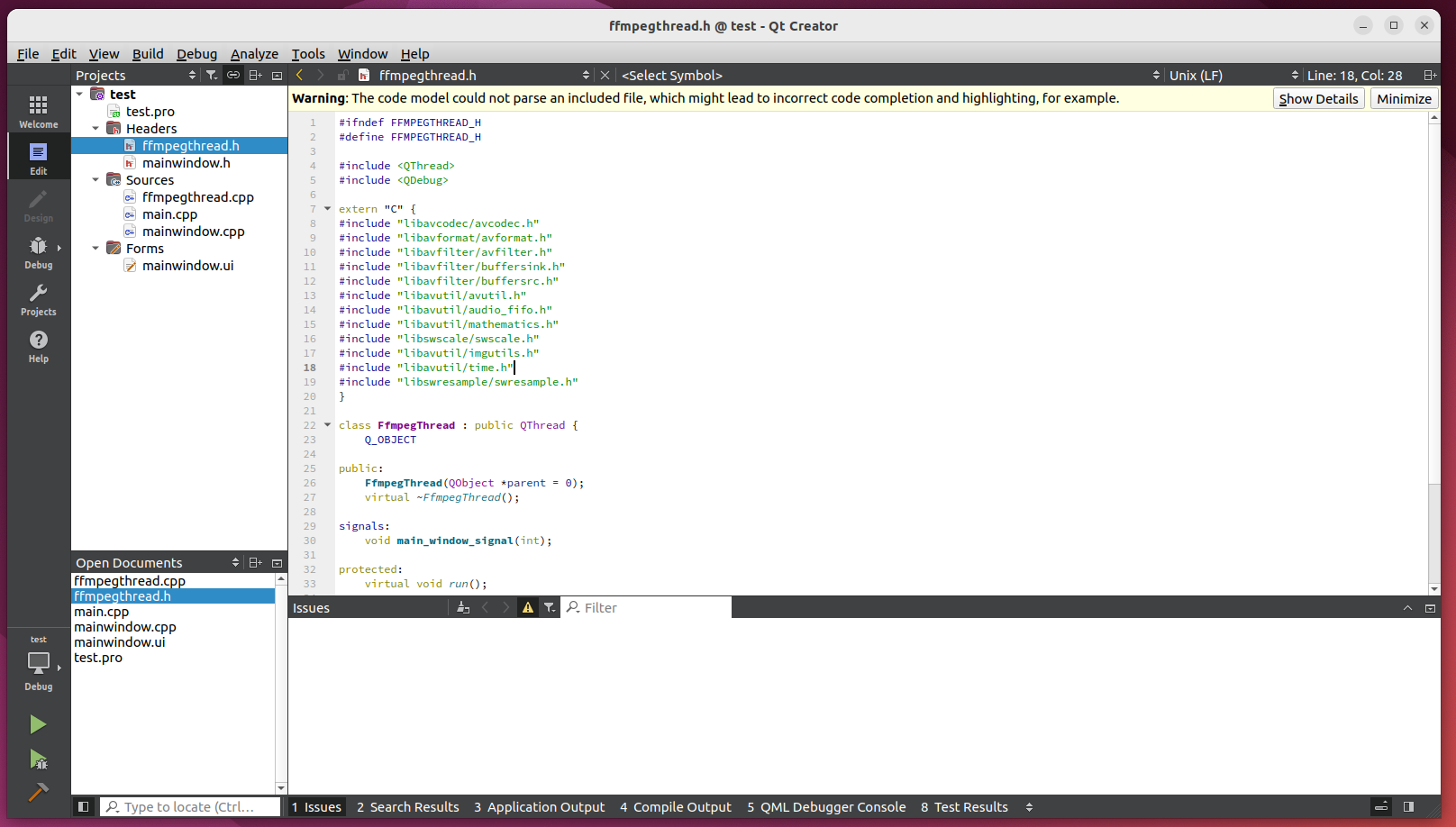Open Line: 18, Col: 28 indicator
The image size is (1456, 827).
pyautogui.click(x=1354, y=76)
